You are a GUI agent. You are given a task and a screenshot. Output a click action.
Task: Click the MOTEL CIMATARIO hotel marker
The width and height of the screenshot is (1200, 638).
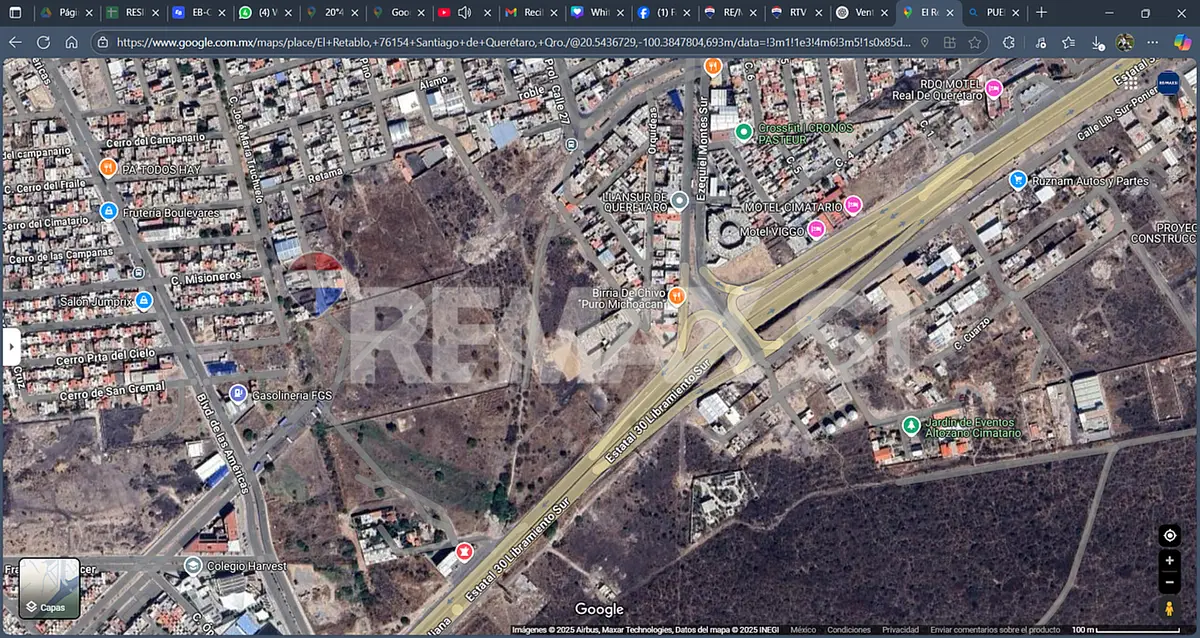coord(852,205)
